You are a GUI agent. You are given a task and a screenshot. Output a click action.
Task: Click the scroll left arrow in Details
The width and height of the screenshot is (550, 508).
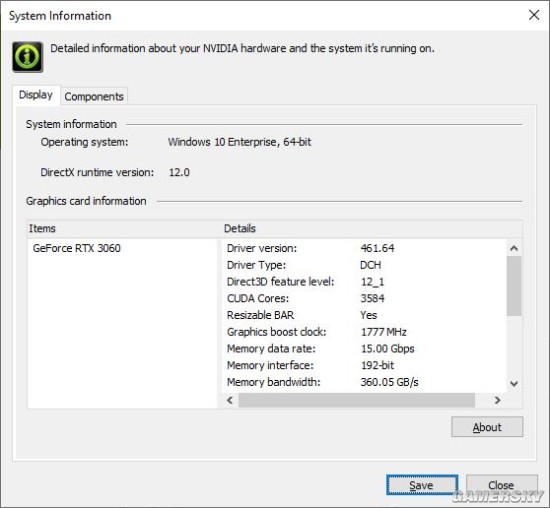230,400
